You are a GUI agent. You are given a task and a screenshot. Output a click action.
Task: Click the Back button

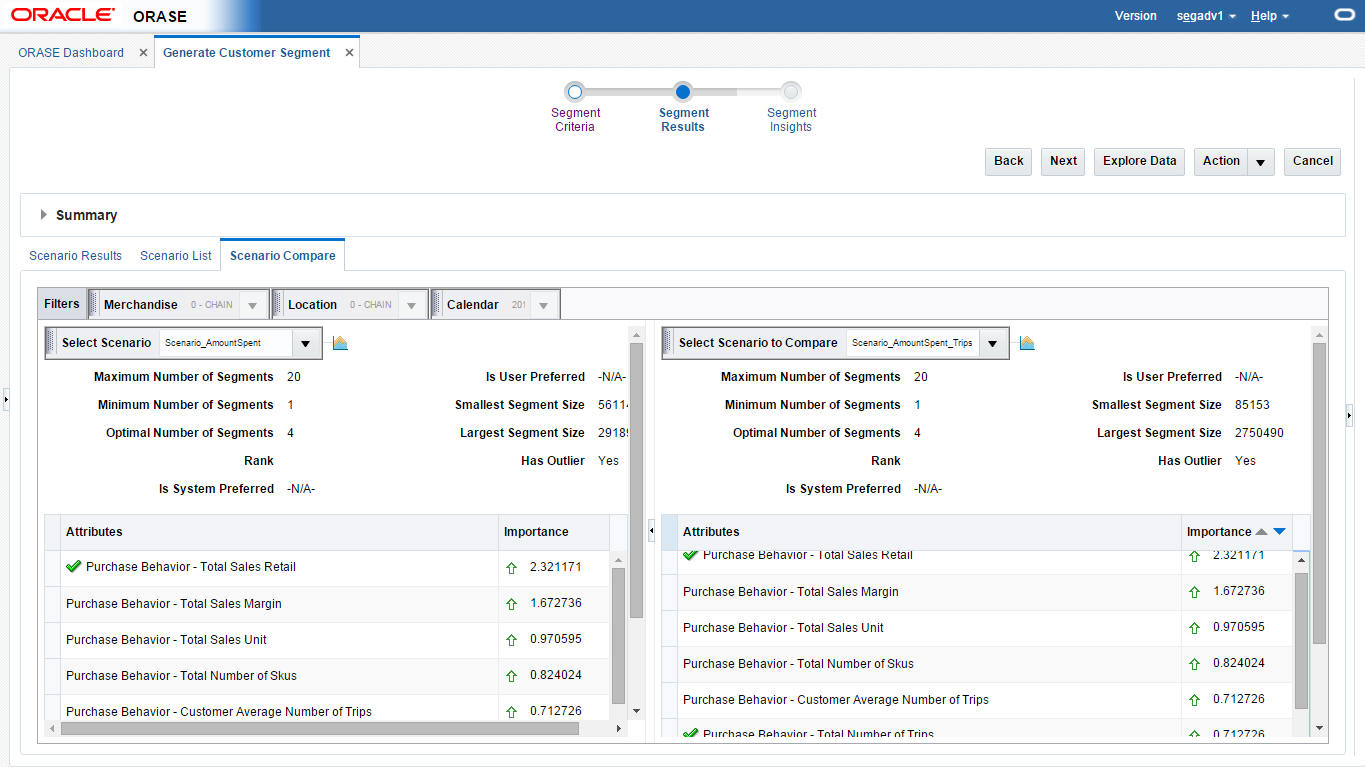(x=1009, y=162)
